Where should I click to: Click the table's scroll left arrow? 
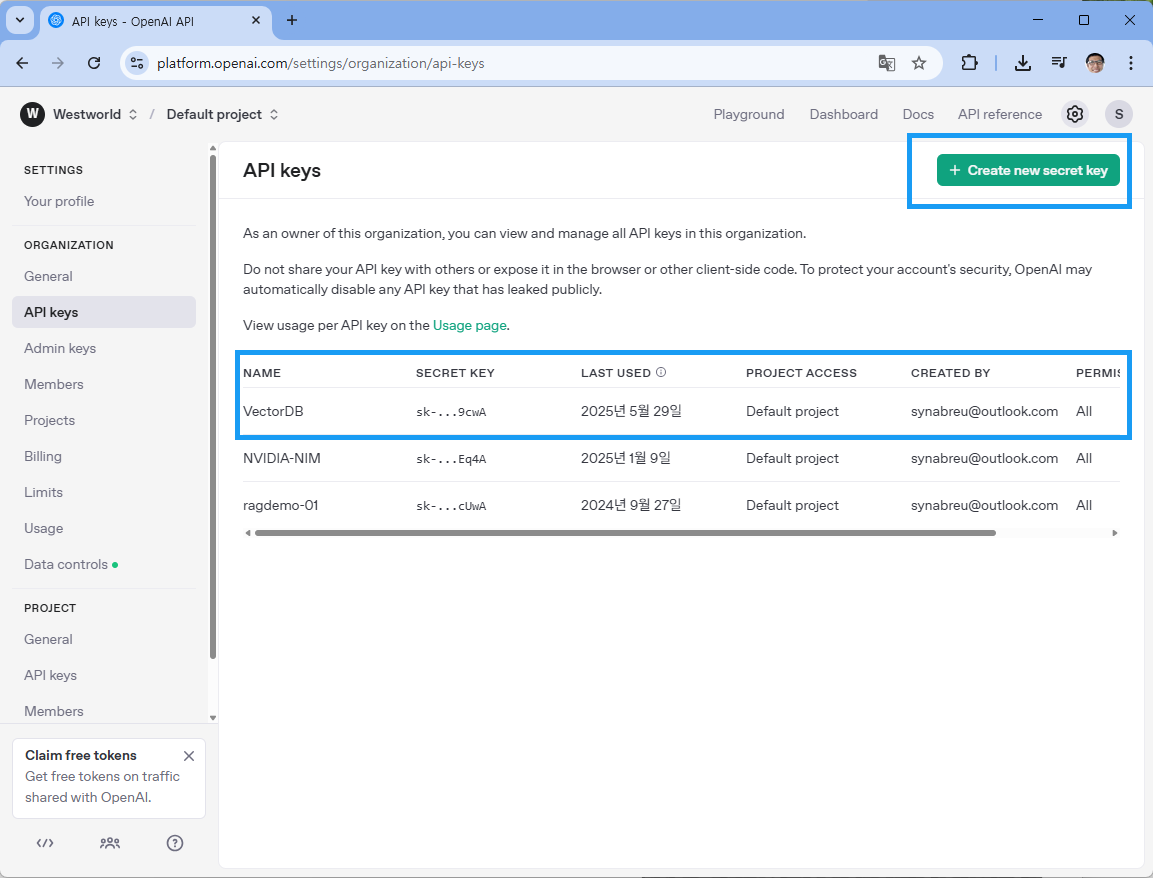coord(248,533)
